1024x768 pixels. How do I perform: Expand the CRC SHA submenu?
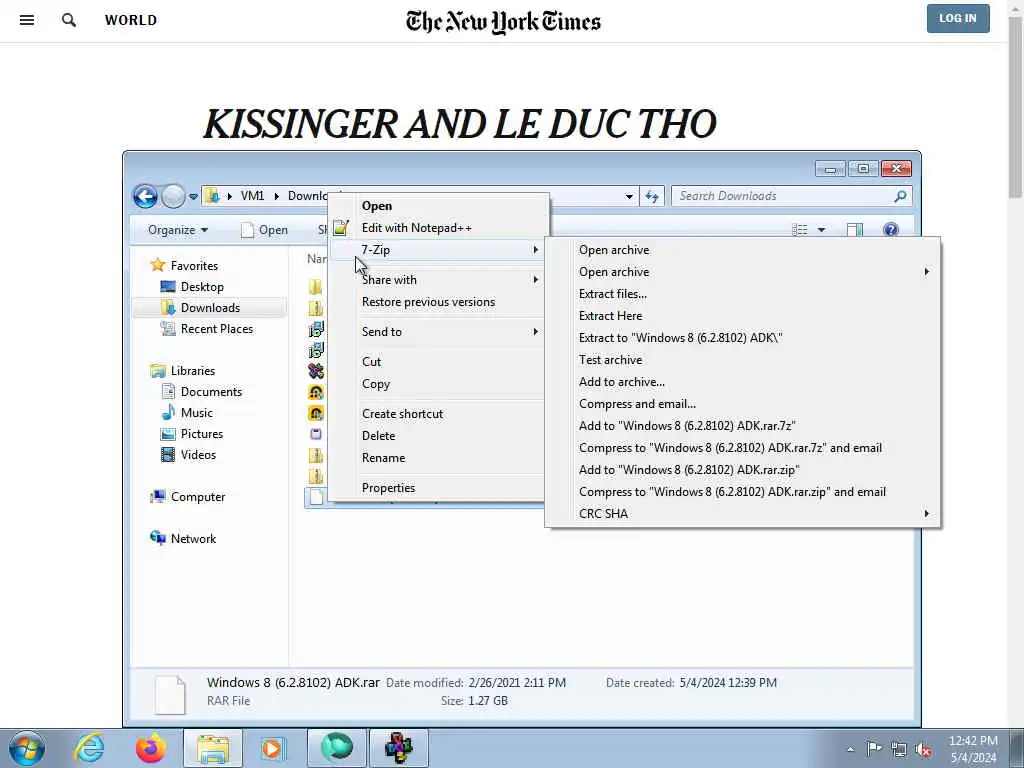pos(743,514)
